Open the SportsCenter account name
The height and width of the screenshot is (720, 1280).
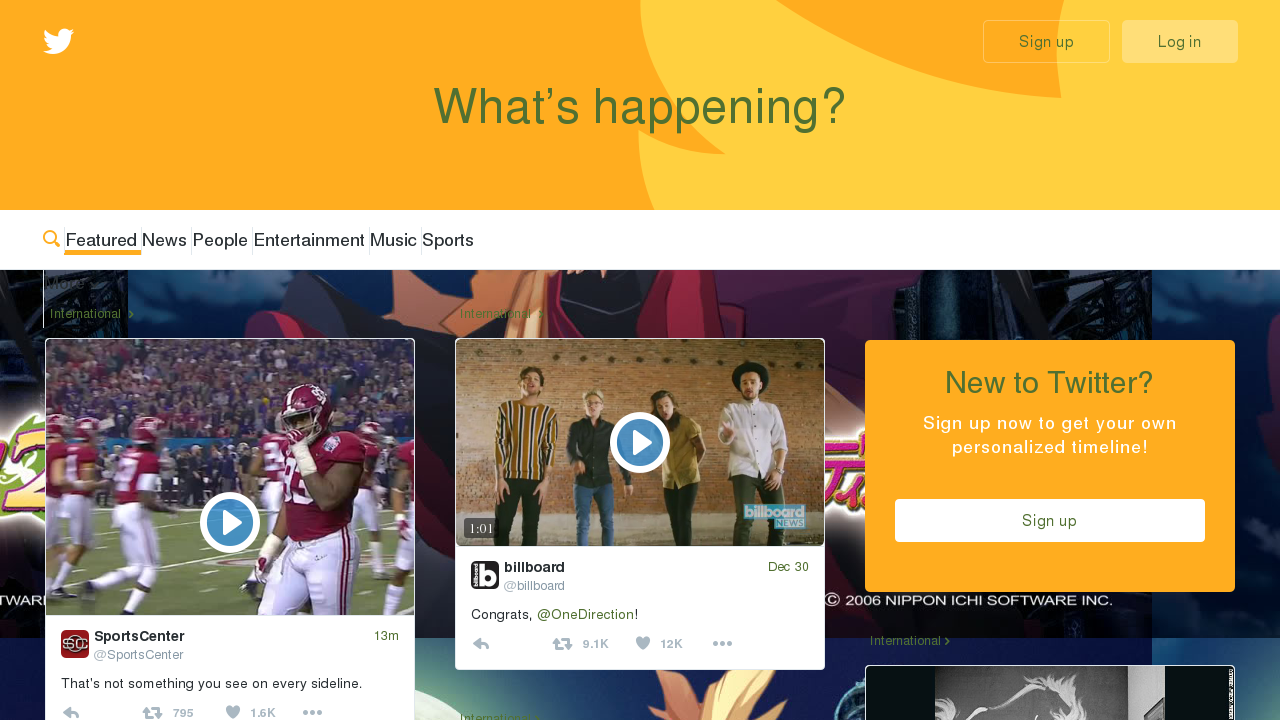[x=139, y=636]
